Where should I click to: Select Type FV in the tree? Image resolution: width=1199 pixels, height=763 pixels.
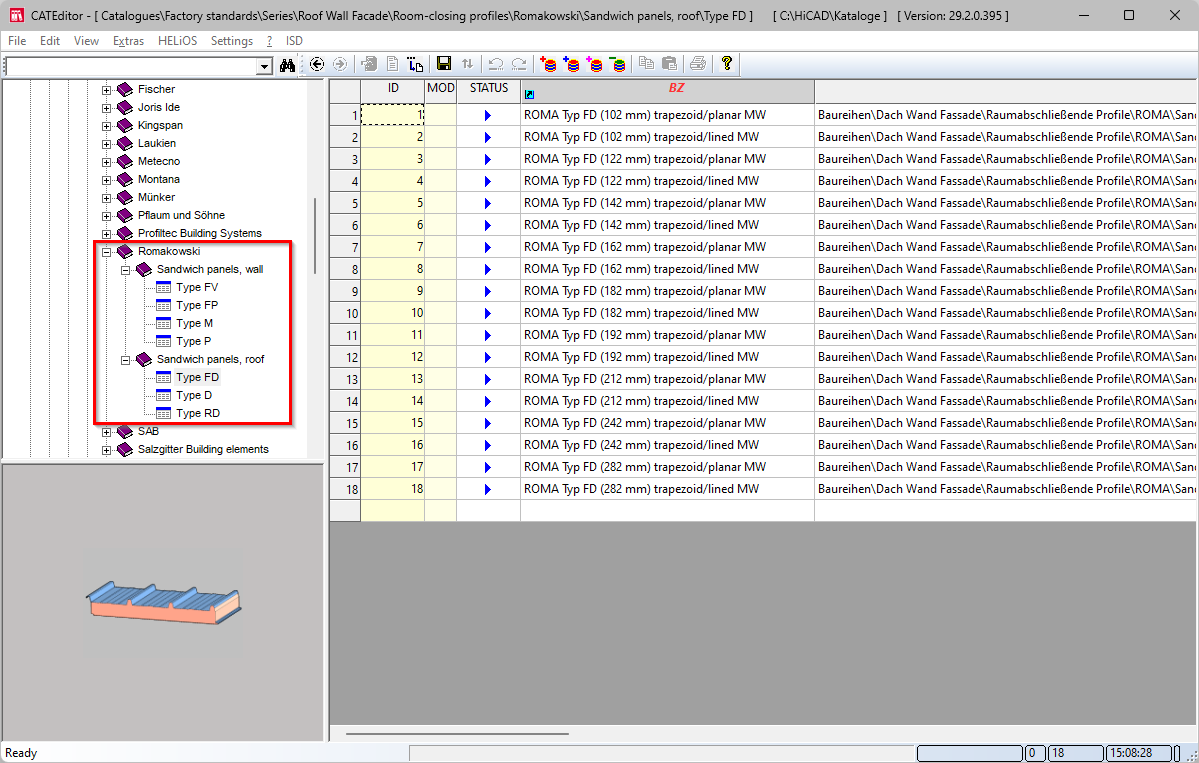[197, 287]
